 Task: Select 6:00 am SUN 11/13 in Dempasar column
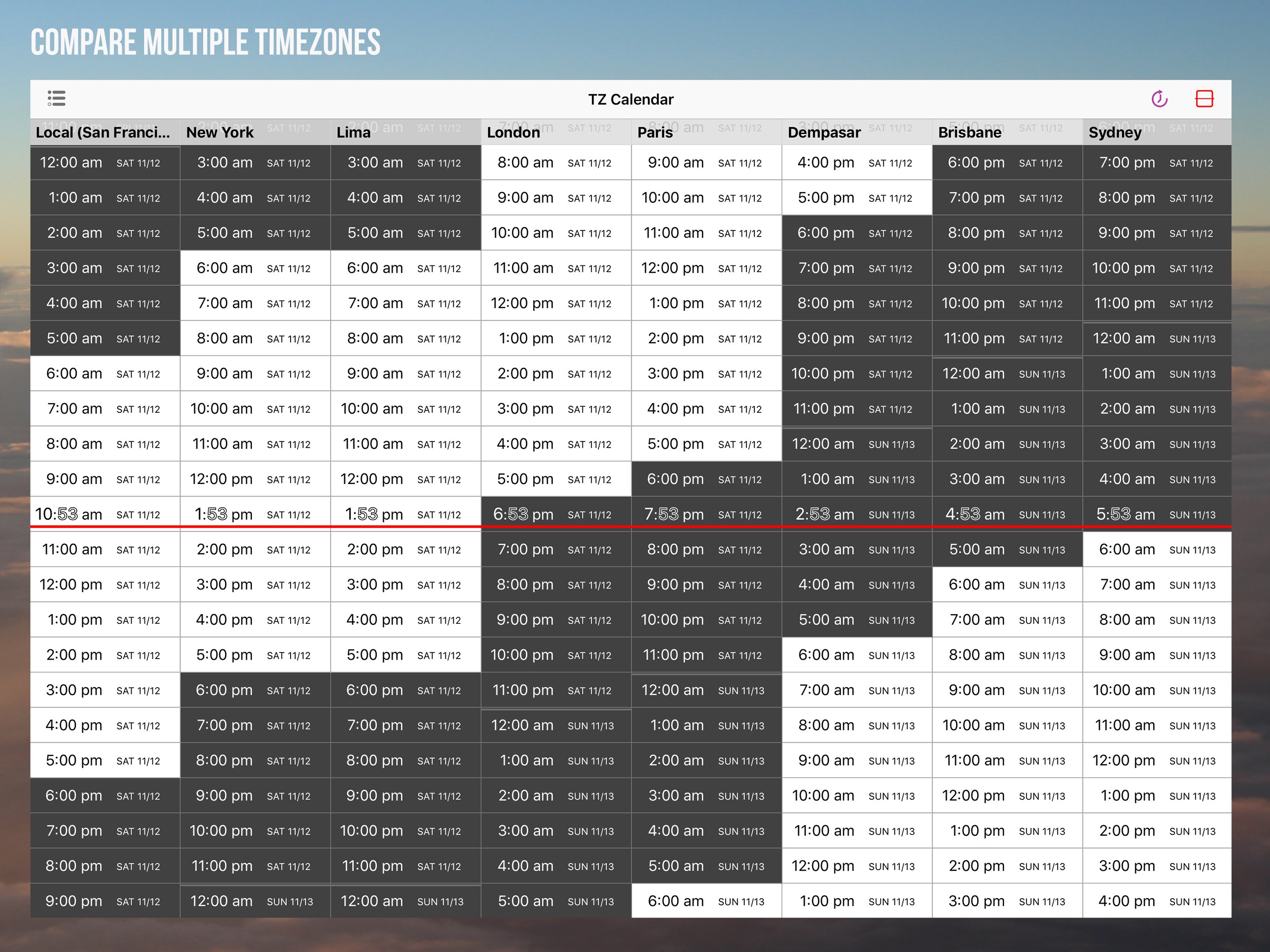[857, 655]
